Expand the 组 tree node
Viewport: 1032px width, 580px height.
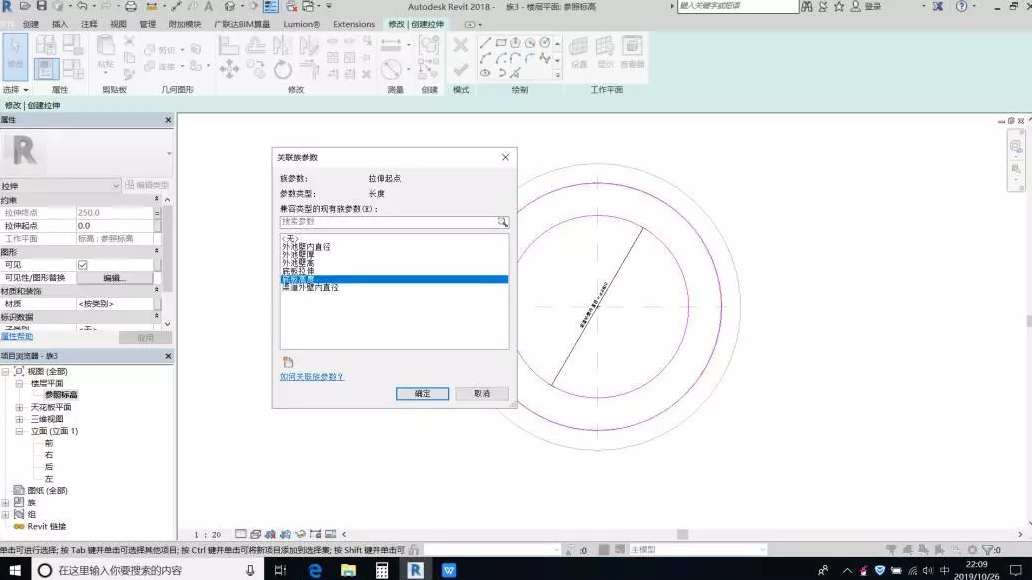5,514
